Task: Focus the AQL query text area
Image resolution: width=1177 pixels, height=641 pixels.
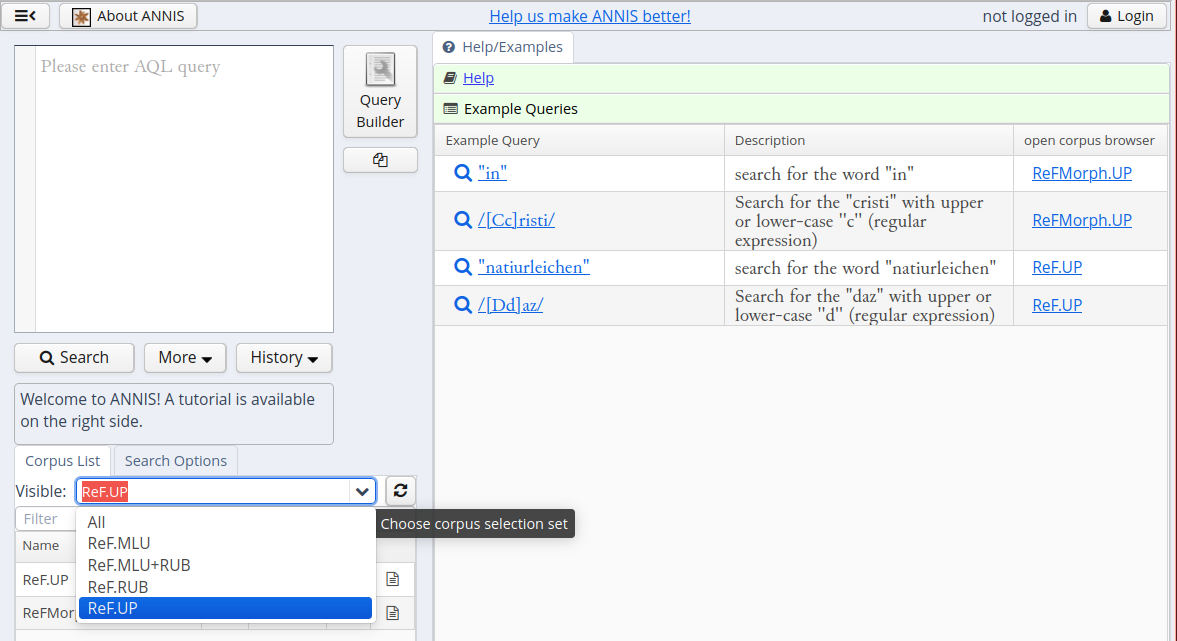Action: [x=184, y=188]
